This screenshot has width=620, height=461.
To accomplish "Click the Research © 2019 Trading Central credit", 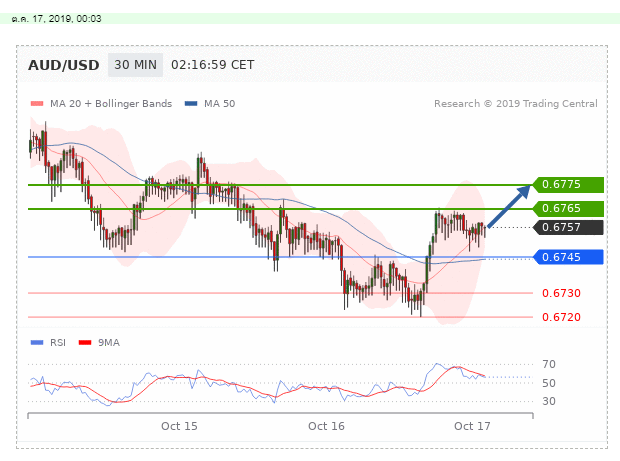I will click(516, 104).
